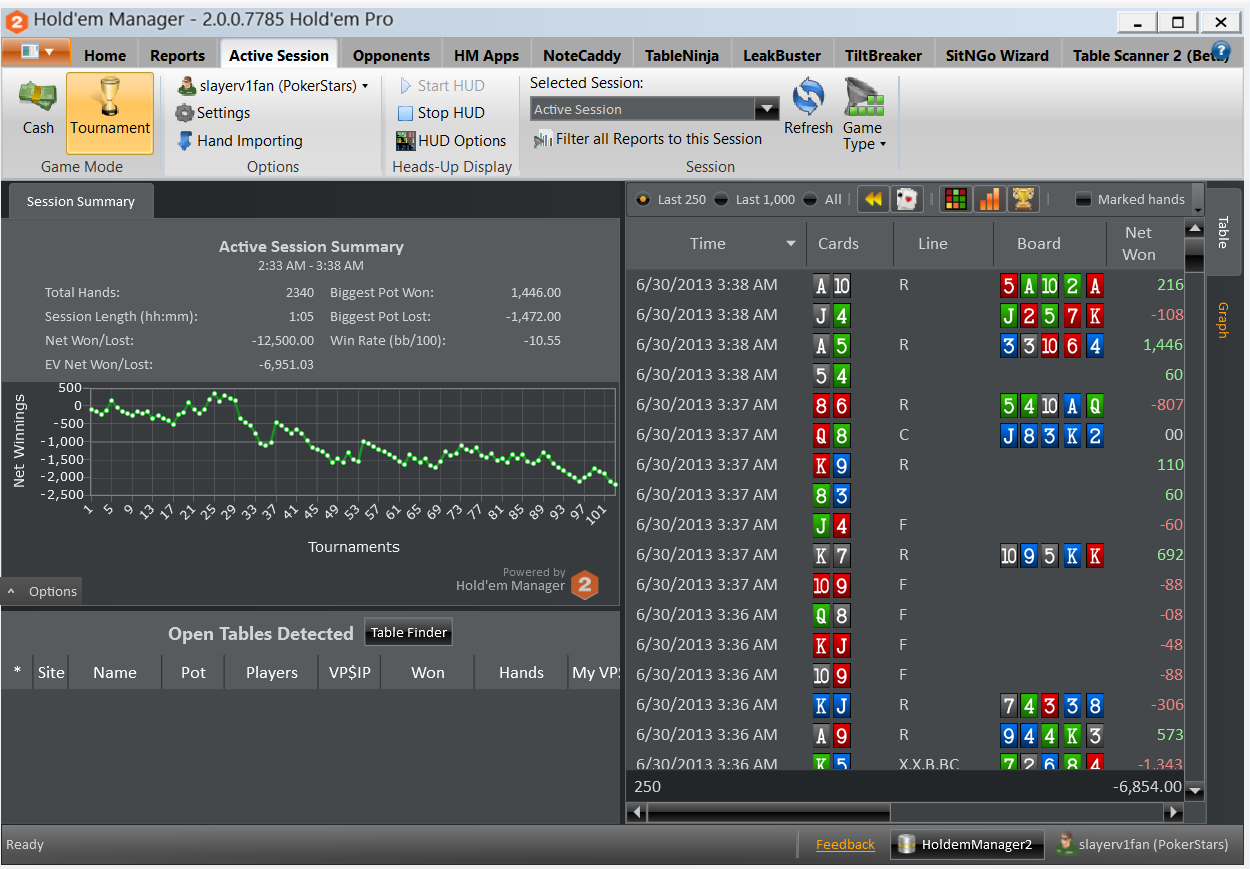Image resolution: width=1250 pixels, height=869 pixels.
Task: Select the Session Summary tab
Action: tap(80, 201)
